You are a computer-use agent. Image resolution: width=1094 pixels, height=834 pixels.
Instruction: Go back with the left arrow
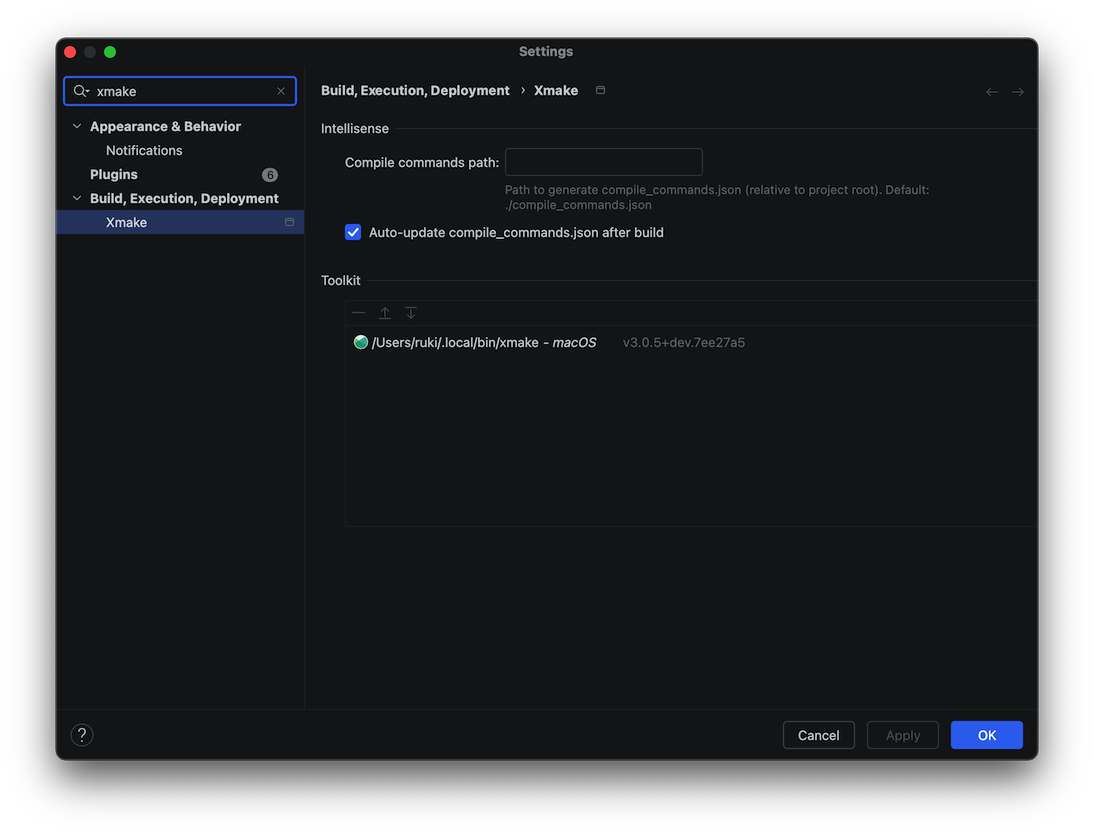992,92
